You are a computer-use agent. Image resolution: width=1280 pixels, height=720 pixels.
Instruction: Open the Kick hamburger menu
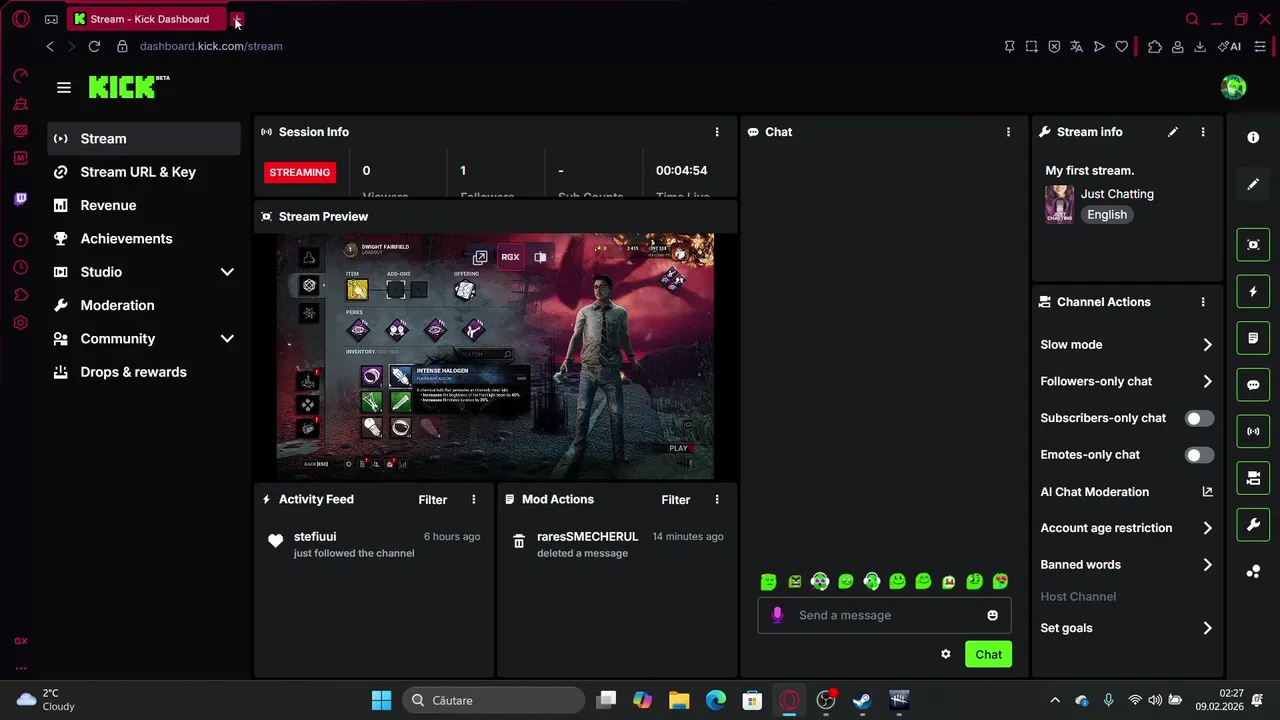coord(64,88)
